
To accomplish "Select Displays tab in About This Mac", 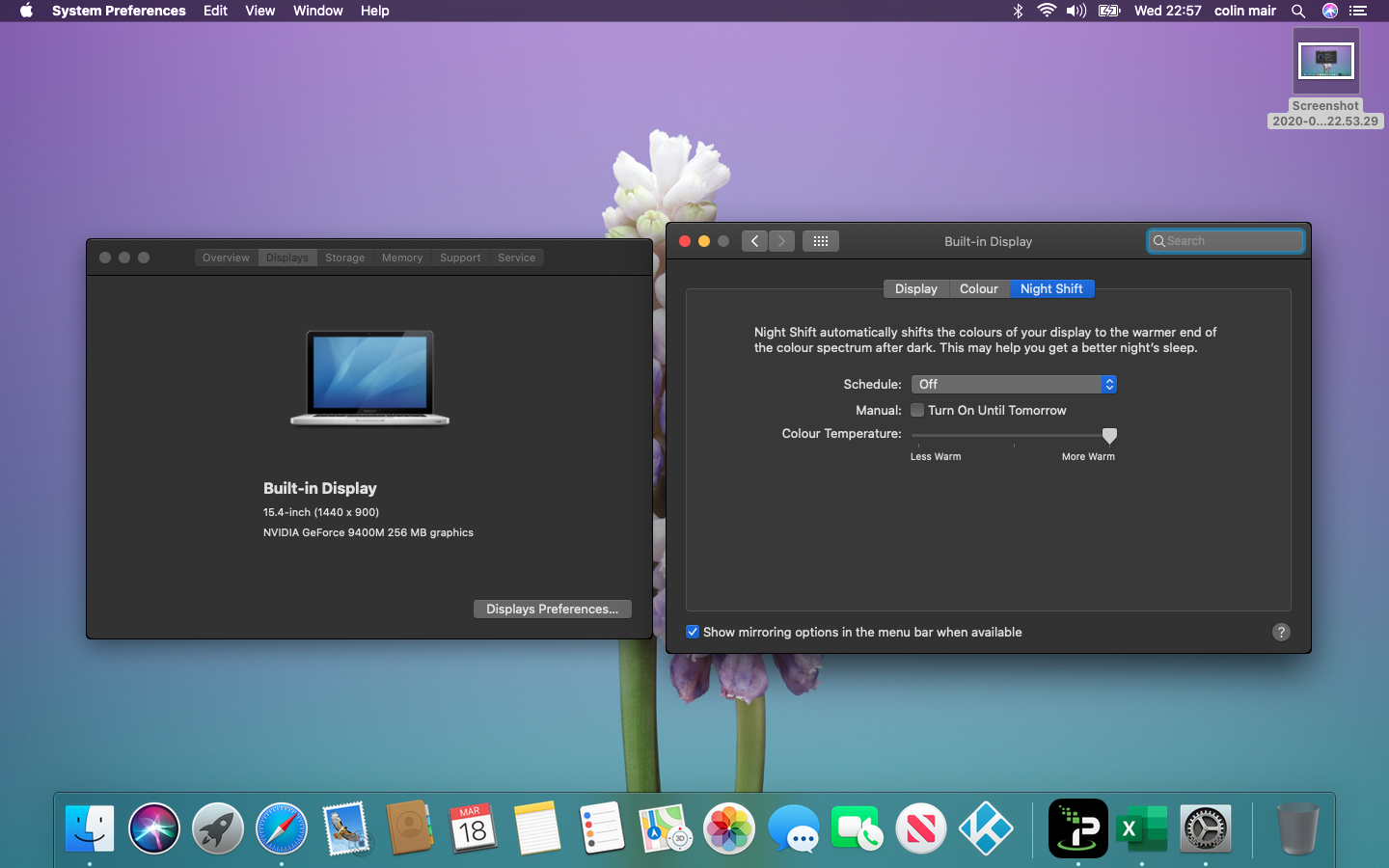I will click(287, 258).
